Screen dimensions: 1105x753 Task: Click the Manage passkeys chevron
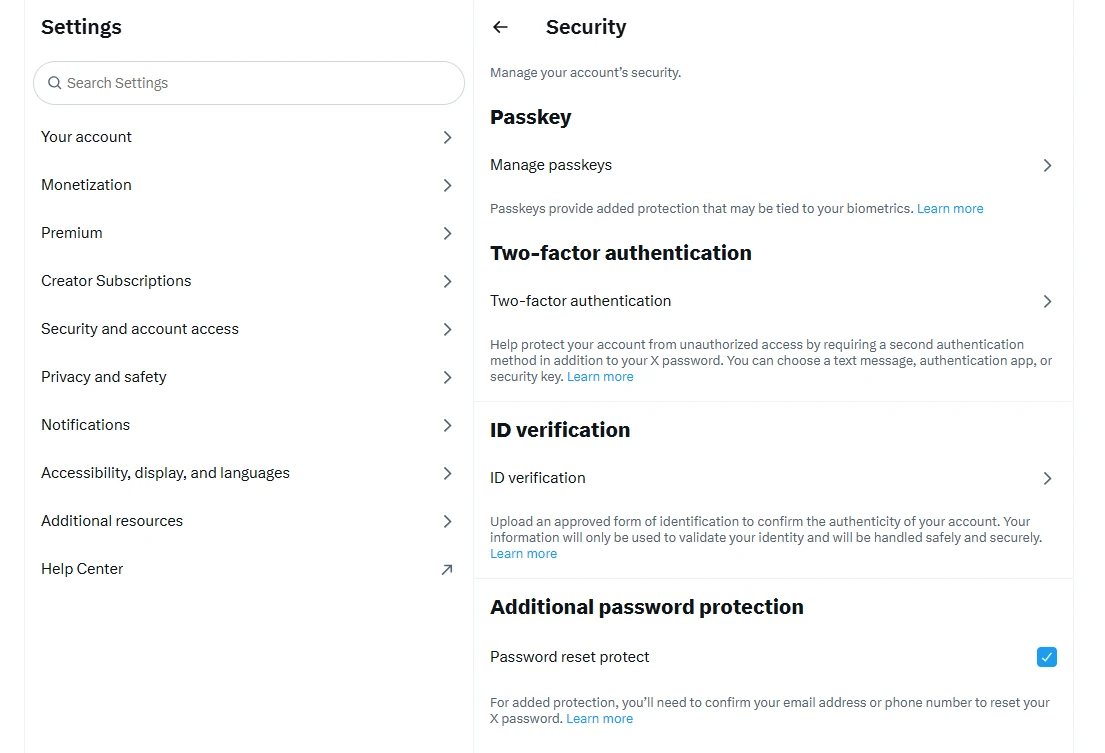tap(1047, 166)
